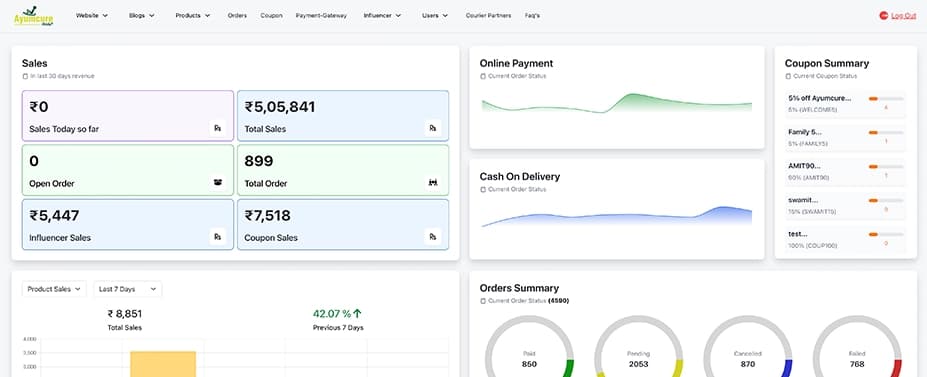The width and height of the screenshot is (927, 377).
Task: Open the Courier Partners page
Action: pos(488,15)
